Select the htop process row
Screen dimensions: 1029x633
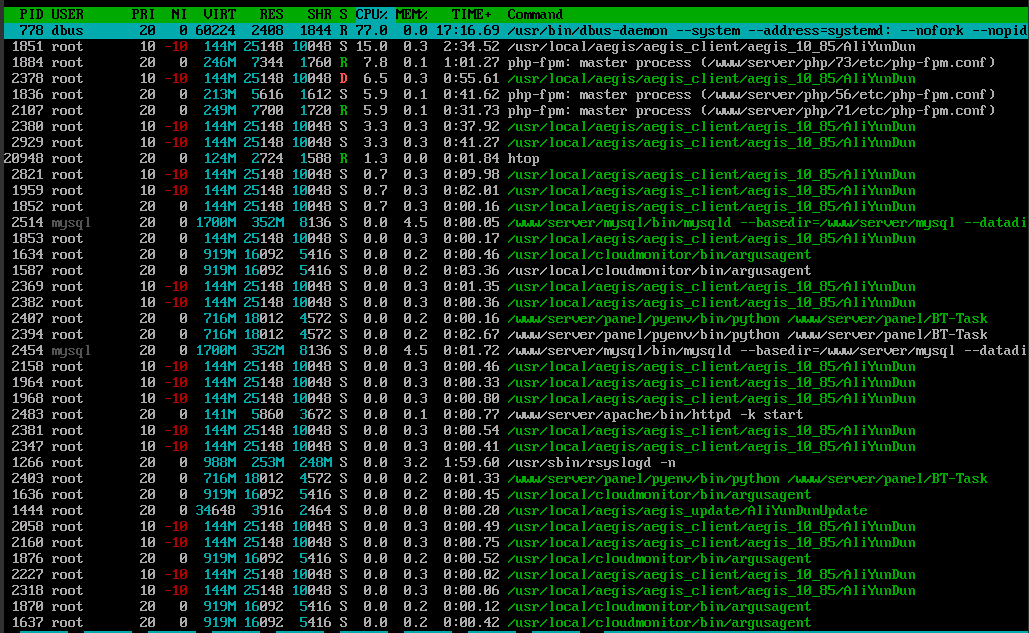[514, 159]
